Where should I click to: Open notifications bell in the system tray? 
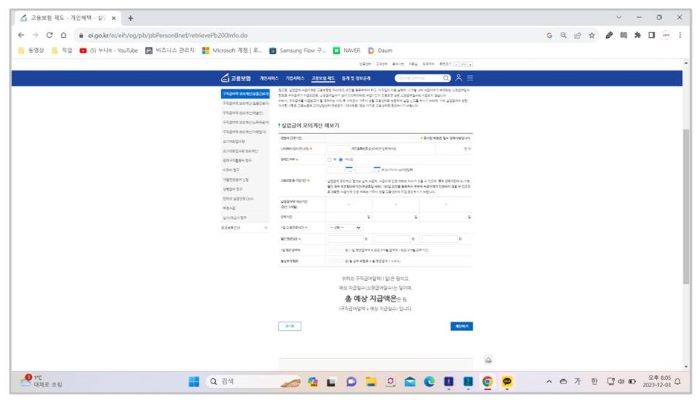click(x=678, y=381)
